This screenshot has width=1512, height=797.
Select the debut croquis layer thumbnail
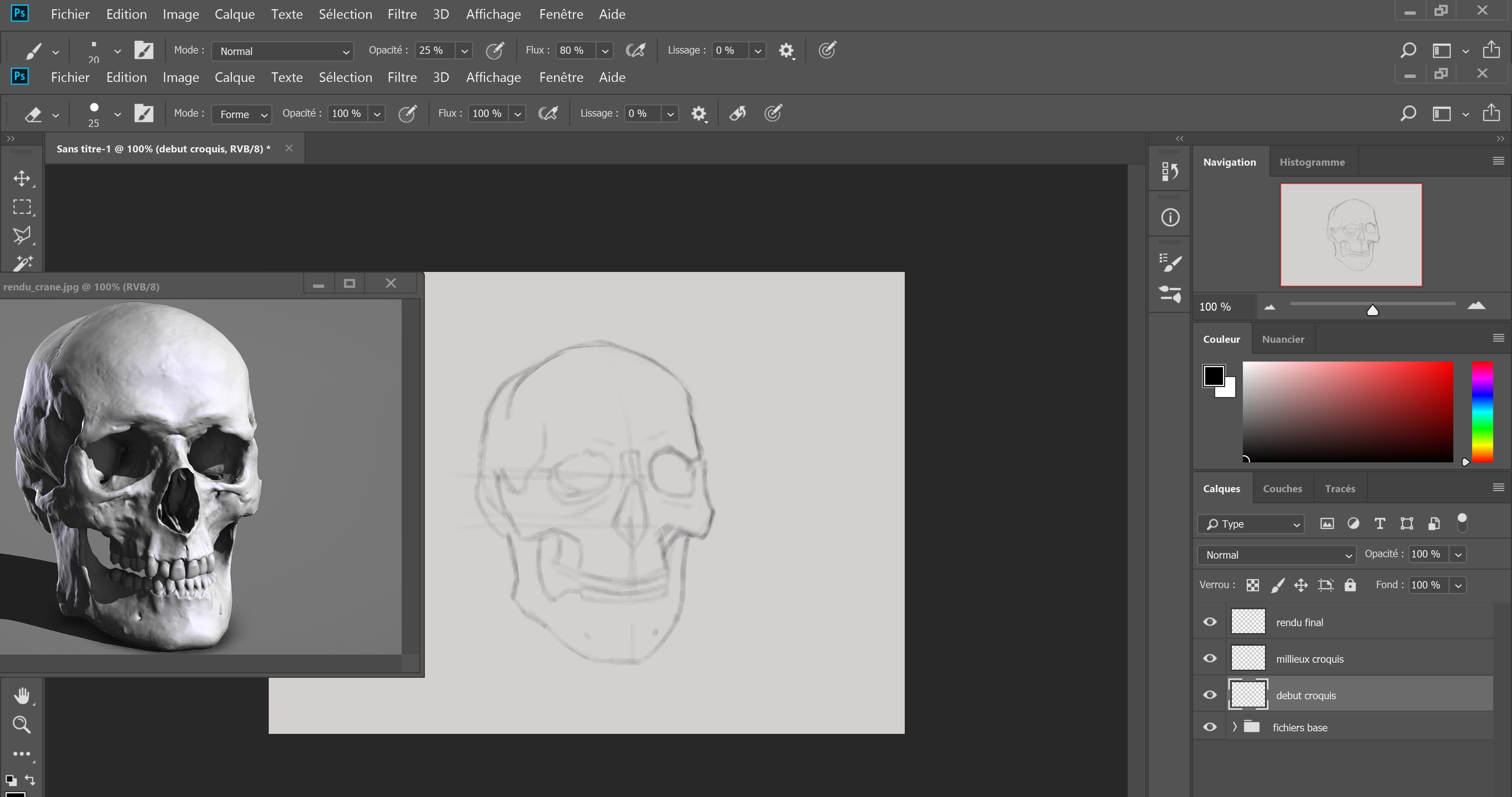1248,695
